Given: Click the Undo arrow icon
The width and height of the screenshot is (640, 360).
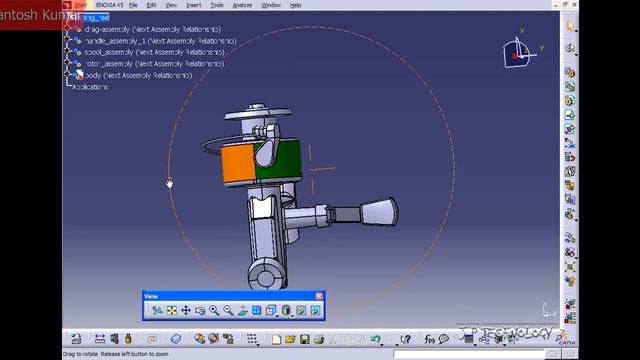Looking at the screenshot, I should tap(376, 339).
